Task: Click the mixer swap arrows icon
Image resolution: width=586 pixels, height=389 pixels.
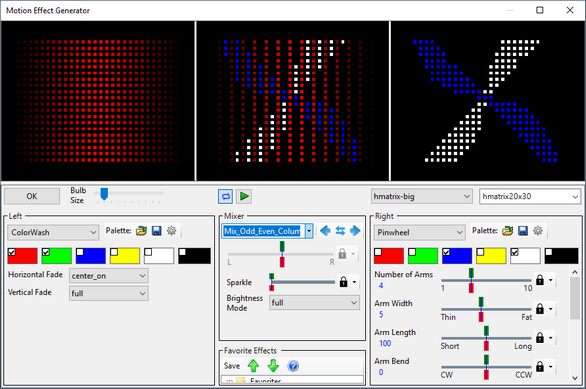Action: (x=340, y=231)
